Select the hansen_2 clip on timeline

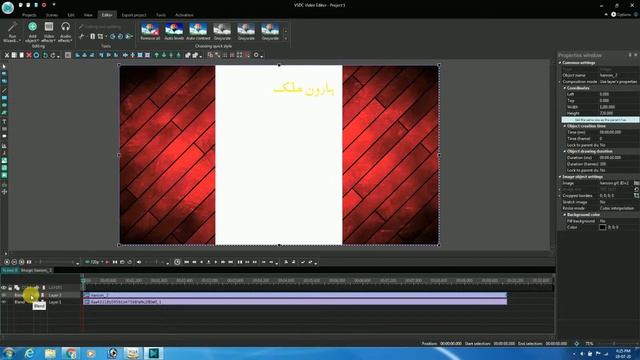point(295,295)
